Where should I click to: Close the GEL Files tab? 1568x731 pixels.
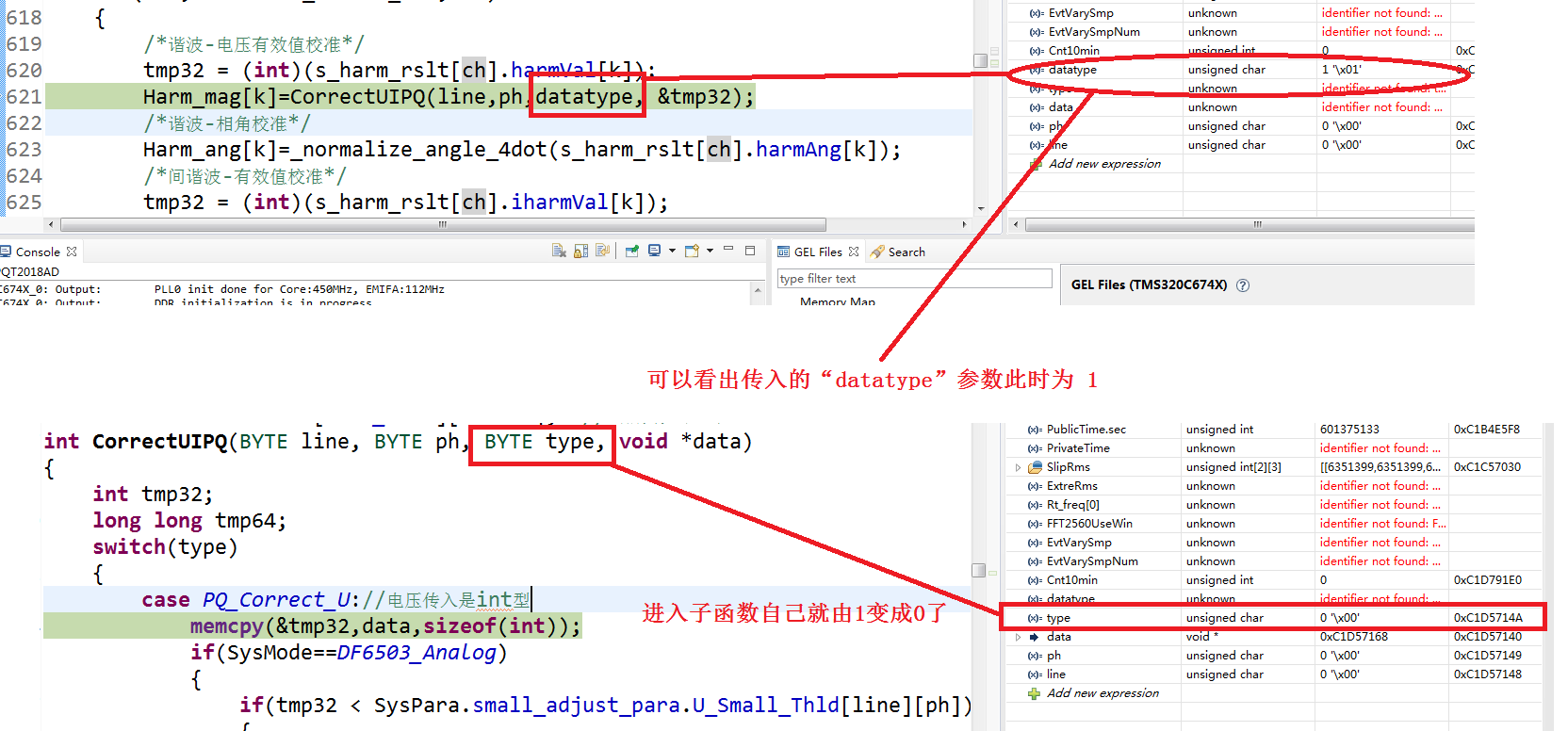pos(854,252)
